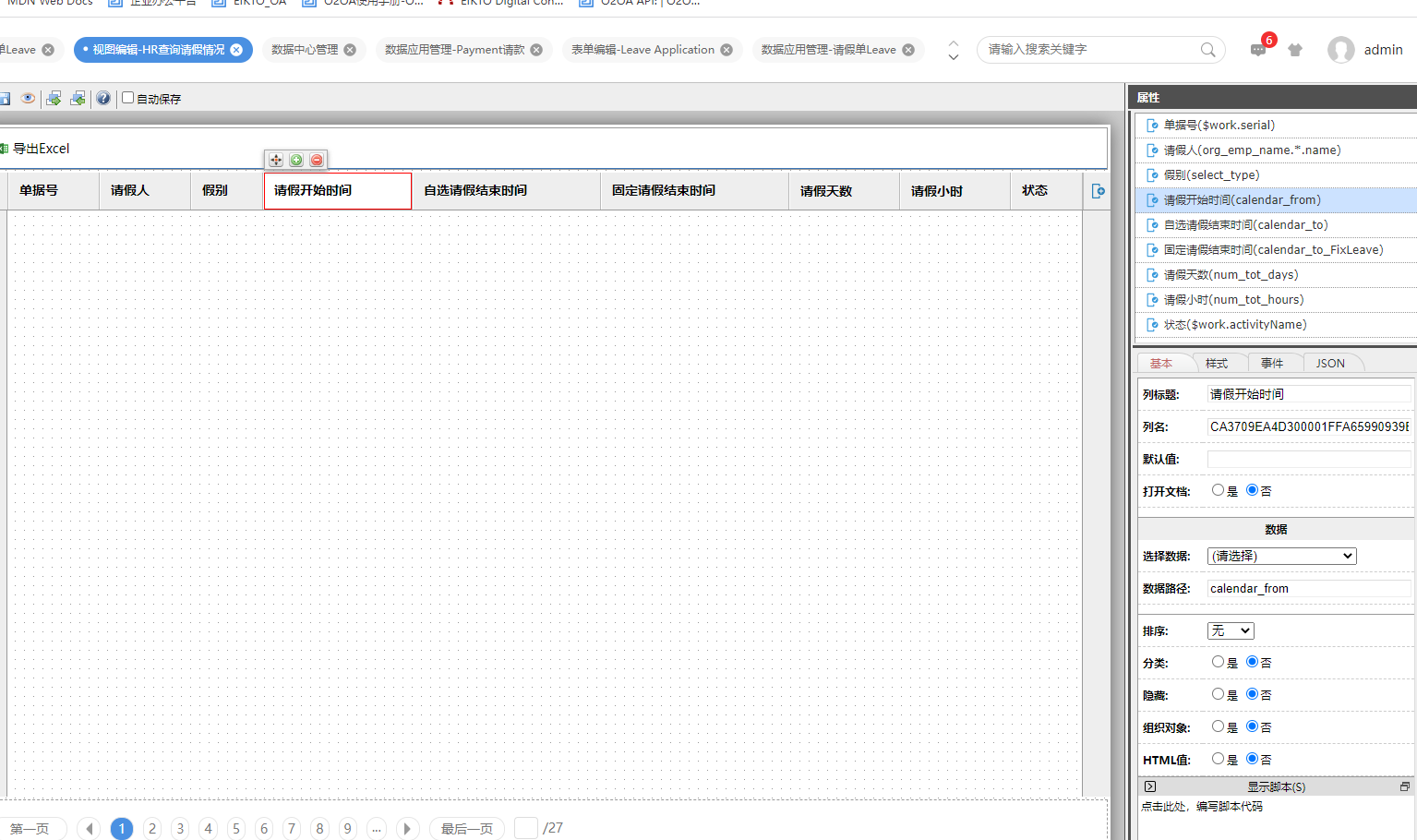Click the admin user avatar
1417x840 pixels.
(1341, 50)
